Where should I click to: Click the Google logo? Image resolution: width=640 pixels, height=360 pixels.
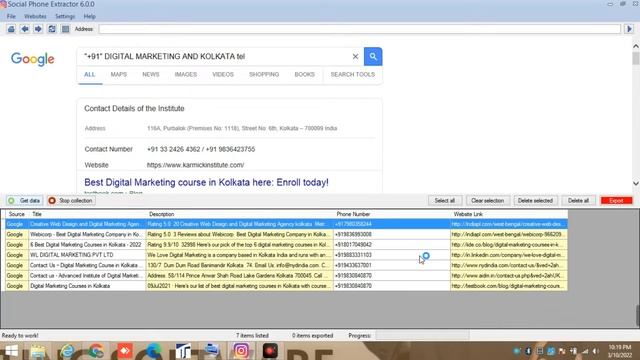click(x=33, y=59)
